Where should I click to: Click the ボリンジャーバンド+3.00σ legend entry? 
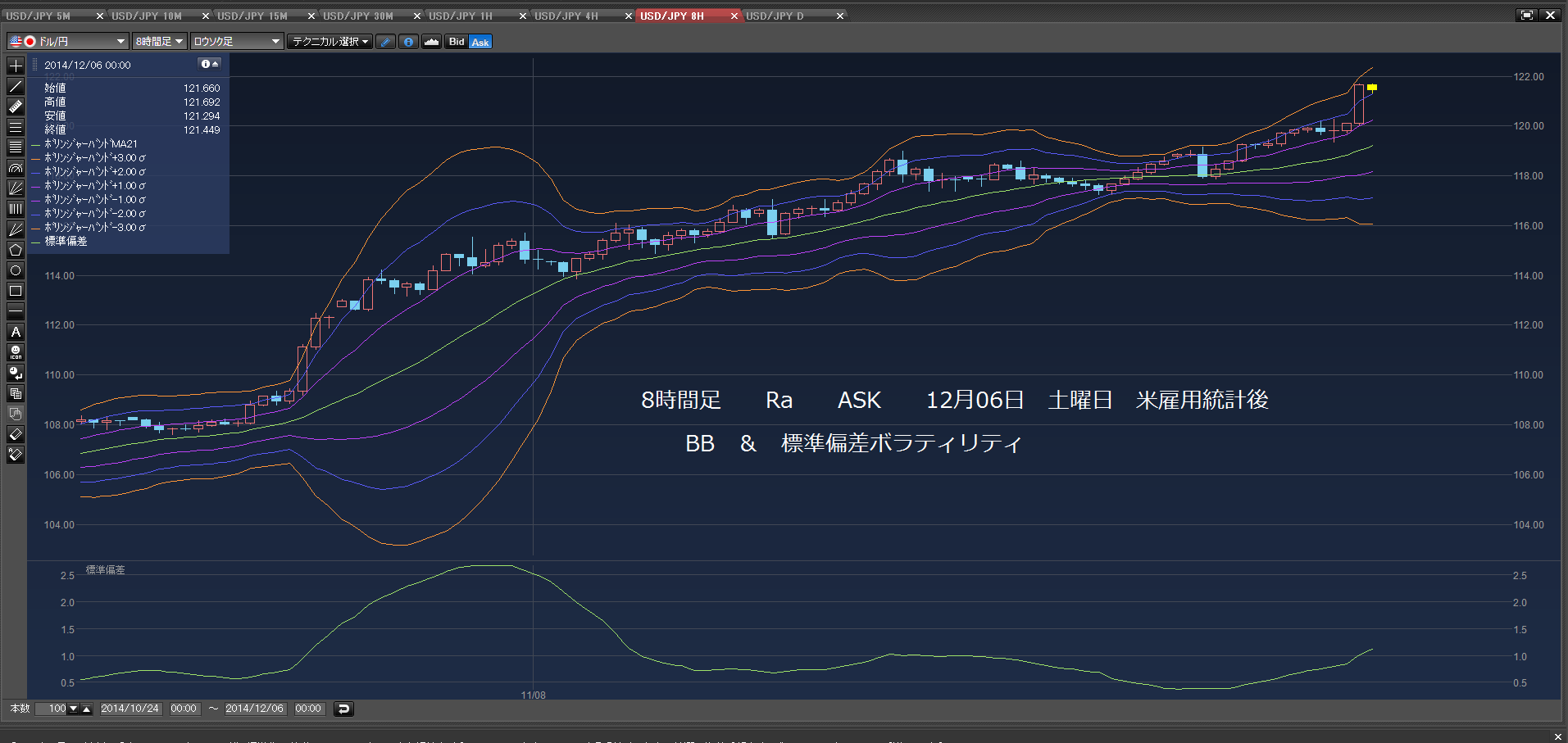[x=94, y=157]
